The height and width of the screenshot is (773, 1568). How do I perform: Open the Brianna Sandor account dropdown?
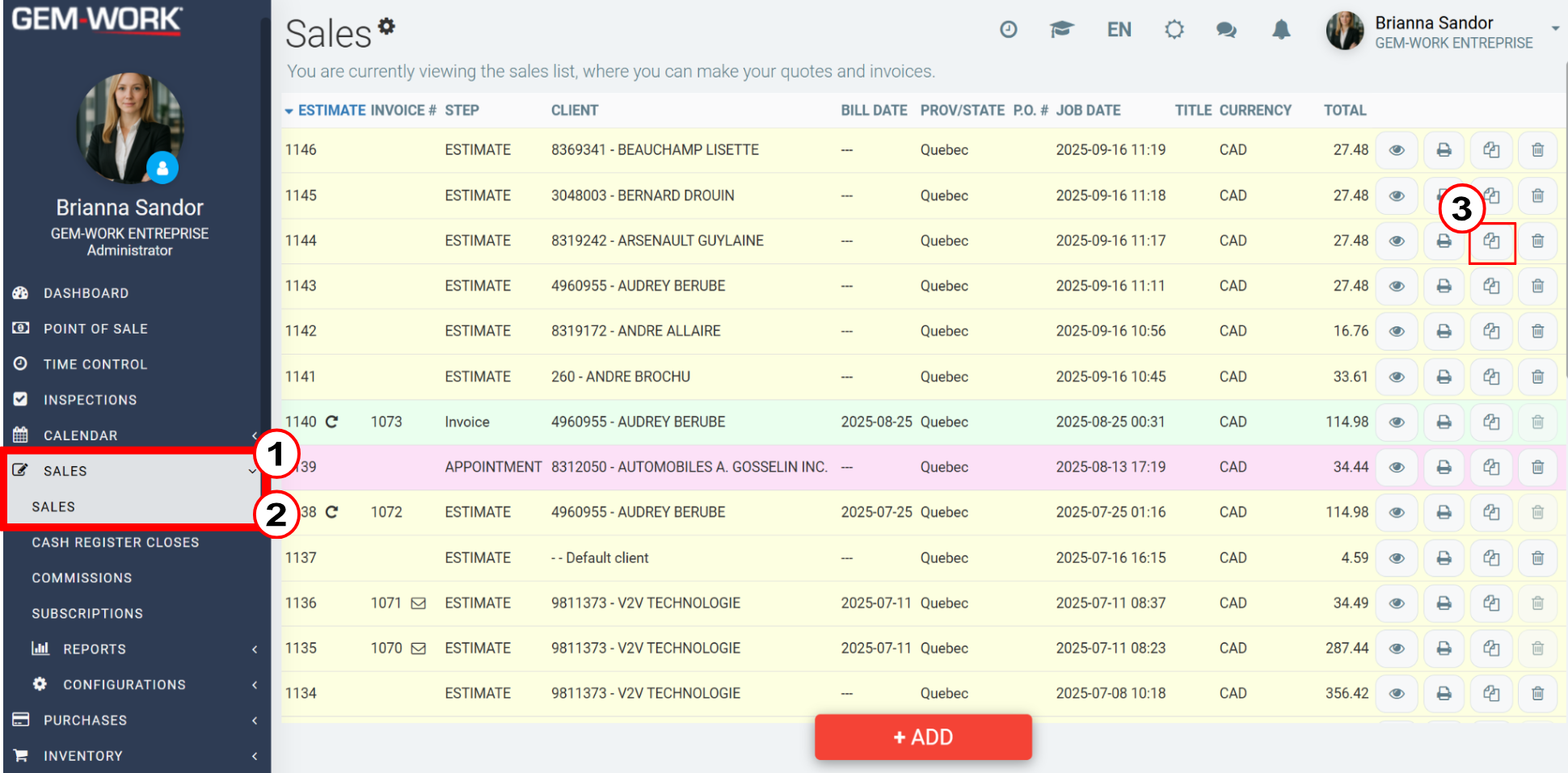(x=1555, y=28)
